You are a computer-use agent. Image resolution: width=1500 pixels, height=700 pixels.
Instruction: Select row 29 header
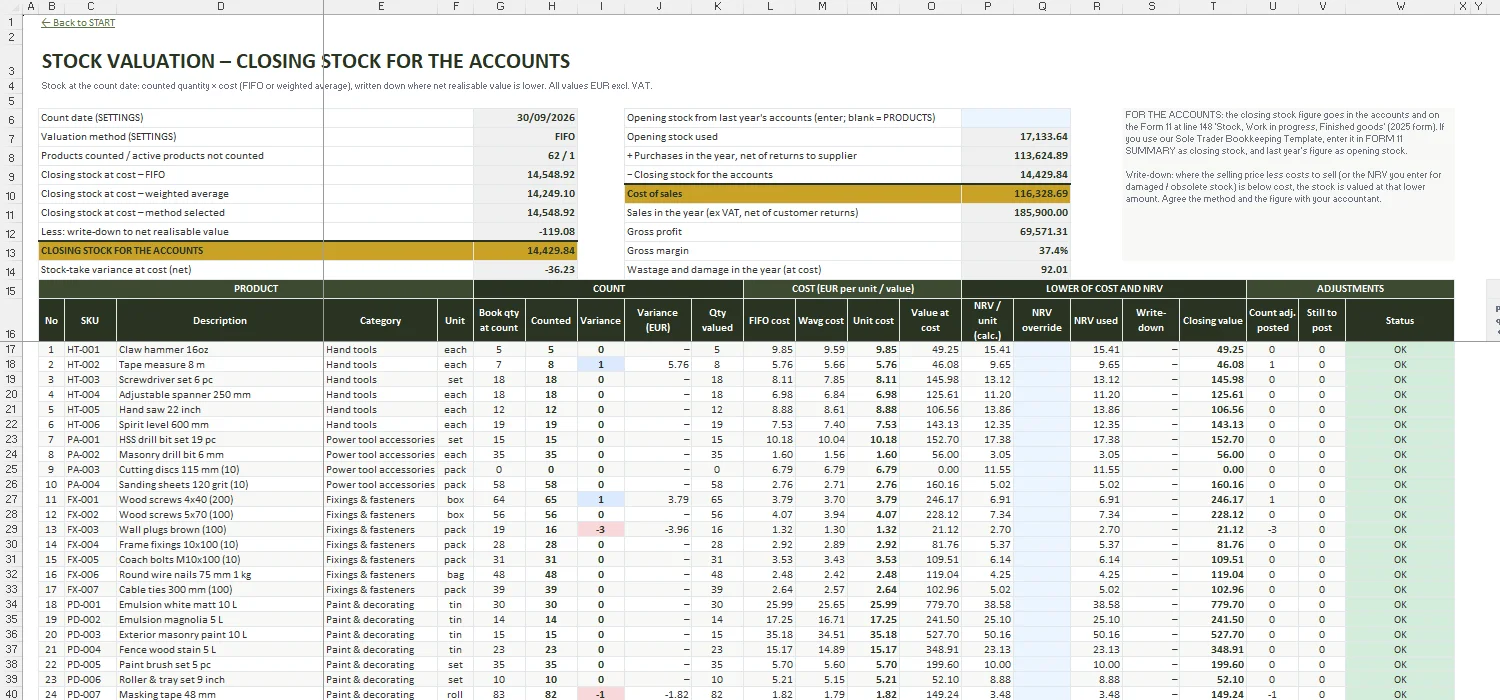10,530
